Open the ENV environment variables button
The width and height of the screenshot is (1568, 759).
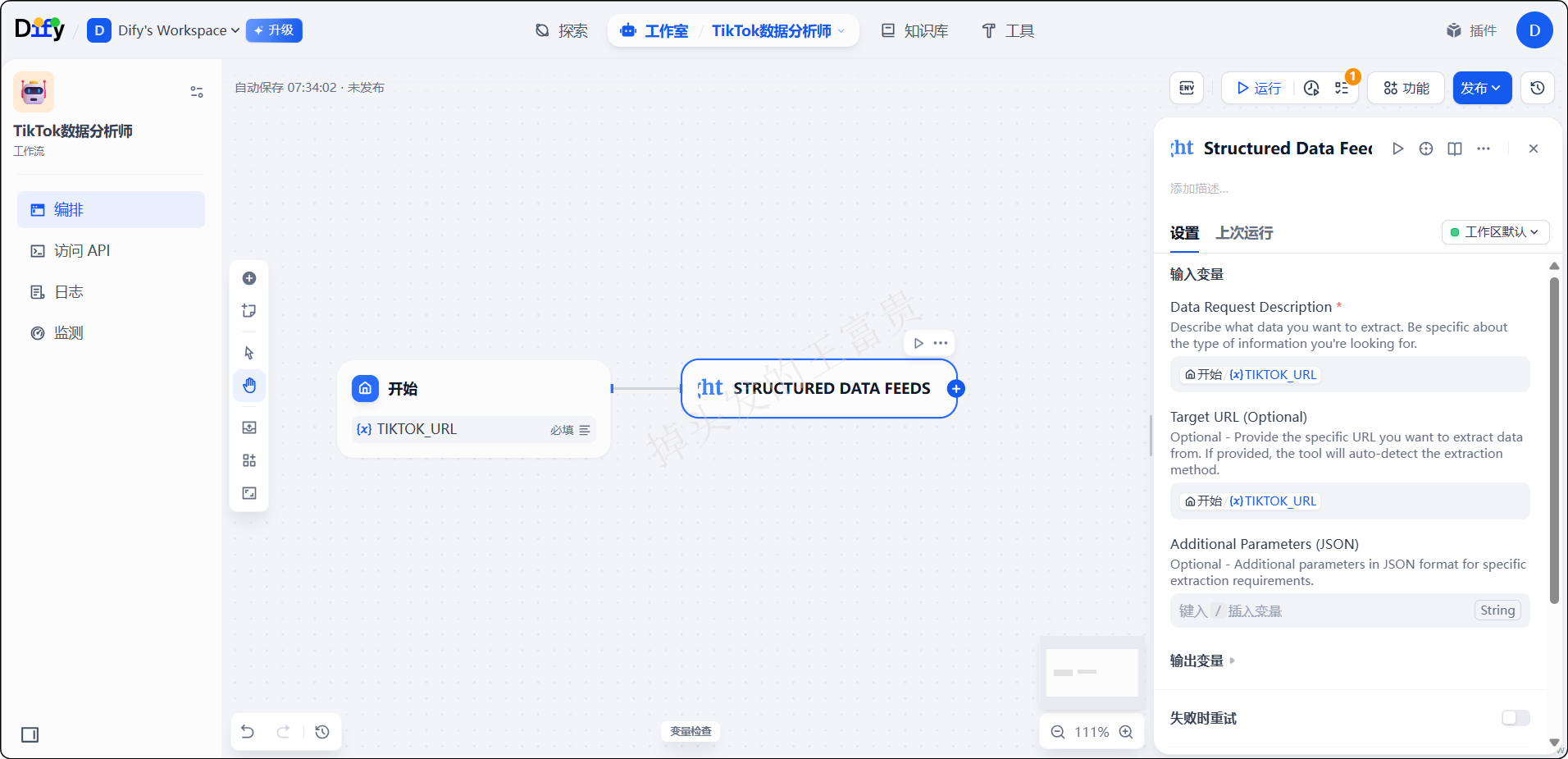tap(1187, 88)
